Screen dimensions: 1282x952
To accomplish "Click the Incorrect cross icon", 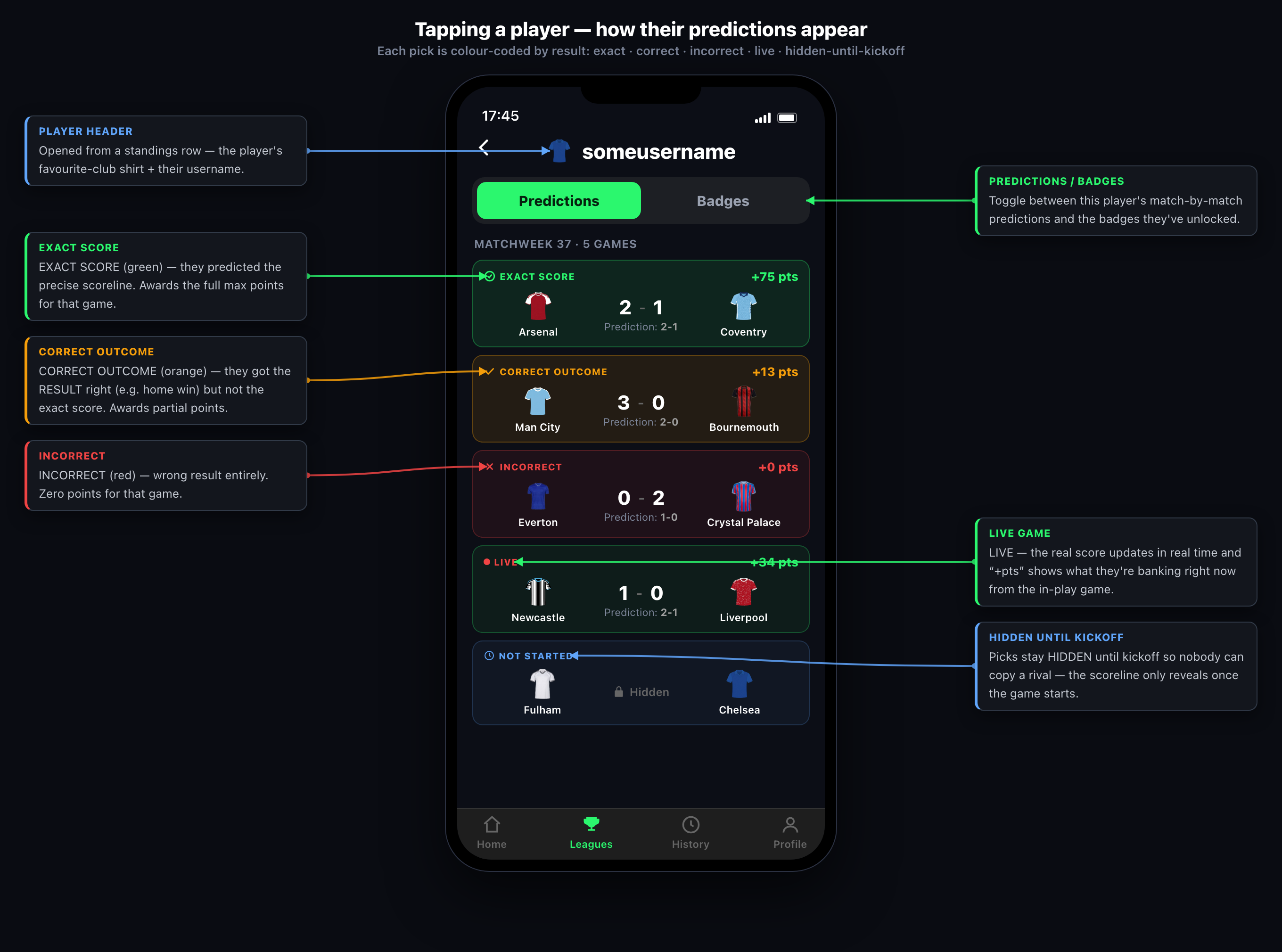I will point(489,467).
